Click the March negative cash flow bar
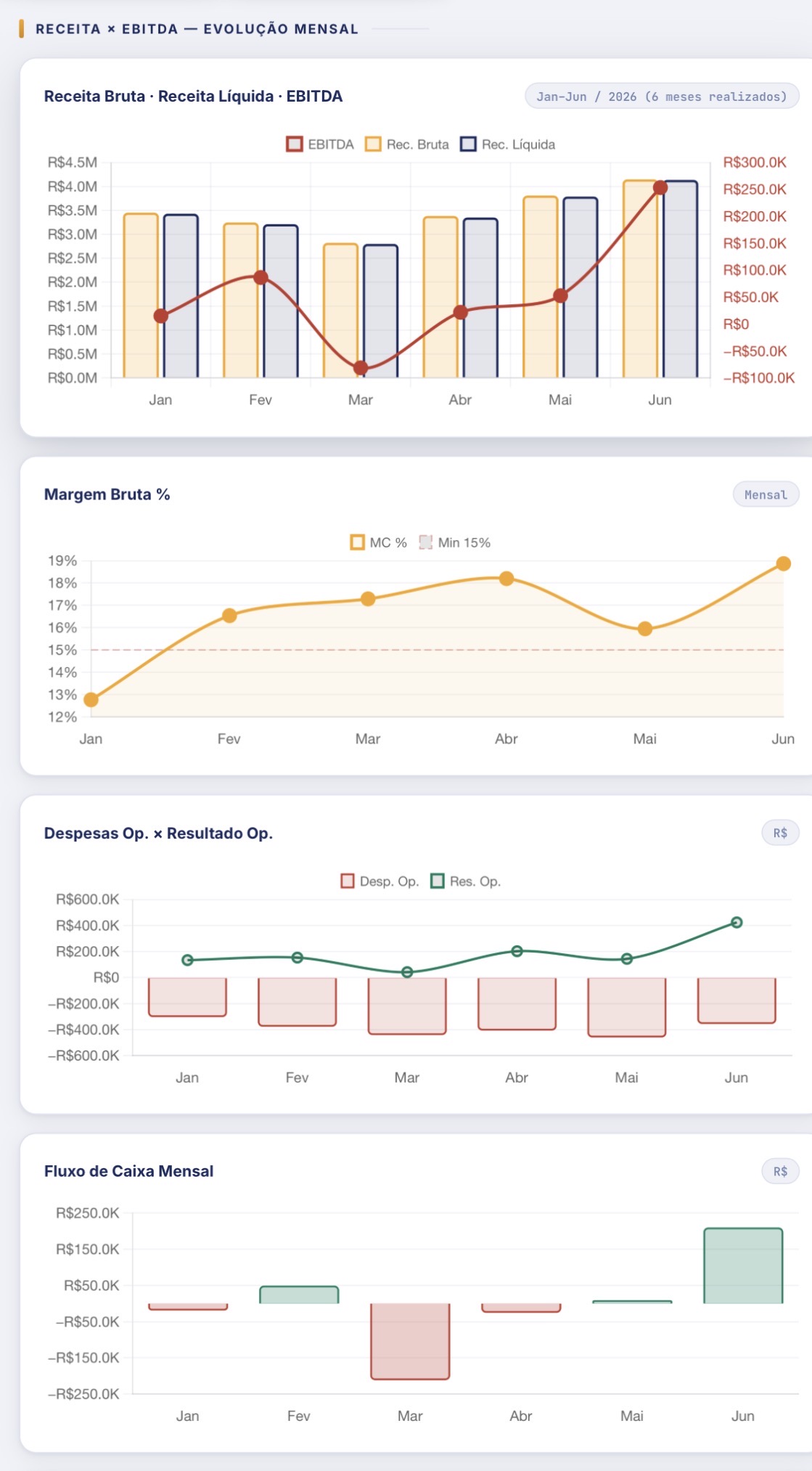The width and height of the screenshot is (812, 1471). tap(410, 1341)
